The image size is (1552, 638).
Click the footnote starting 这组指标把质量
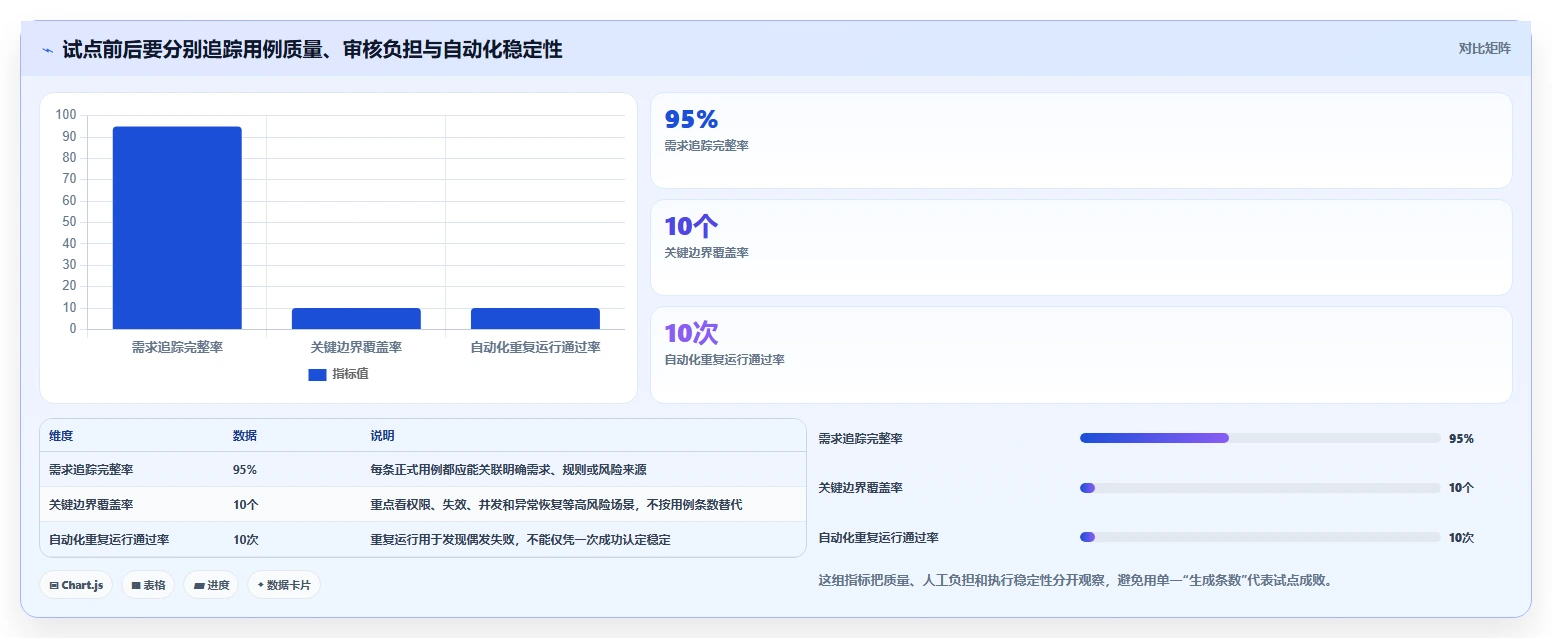[x=1075, y=580]
